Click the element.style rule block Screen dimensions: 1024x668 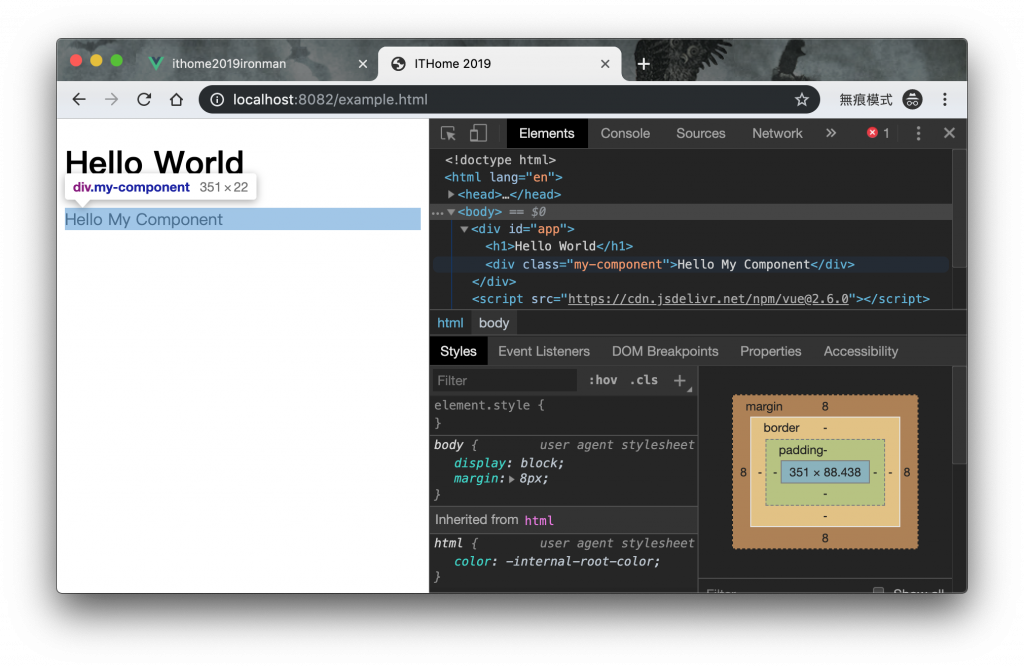click(564, 414)
